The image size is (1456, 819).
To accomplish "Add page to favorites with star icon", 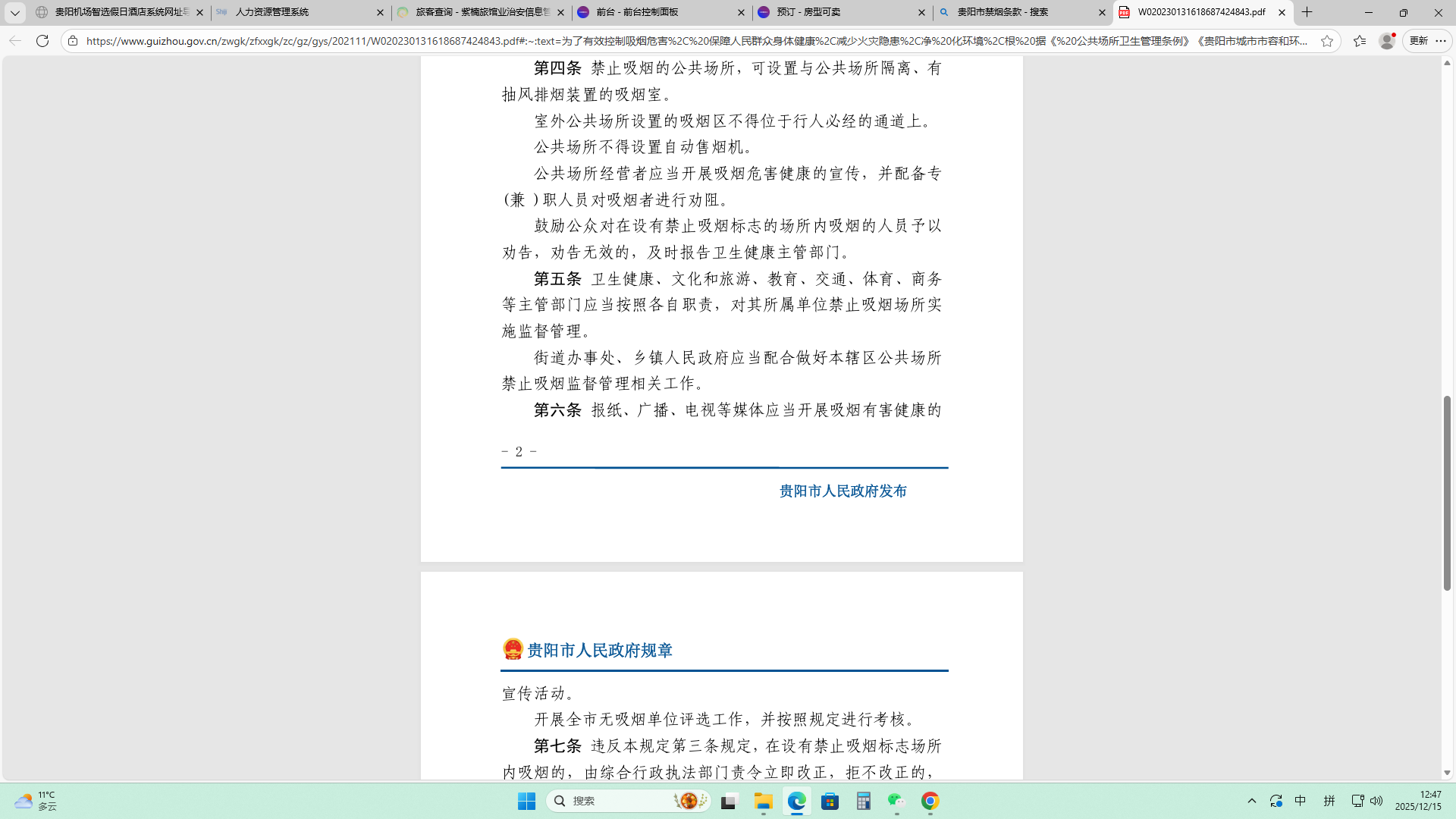I will click(x=1327, y=41).
